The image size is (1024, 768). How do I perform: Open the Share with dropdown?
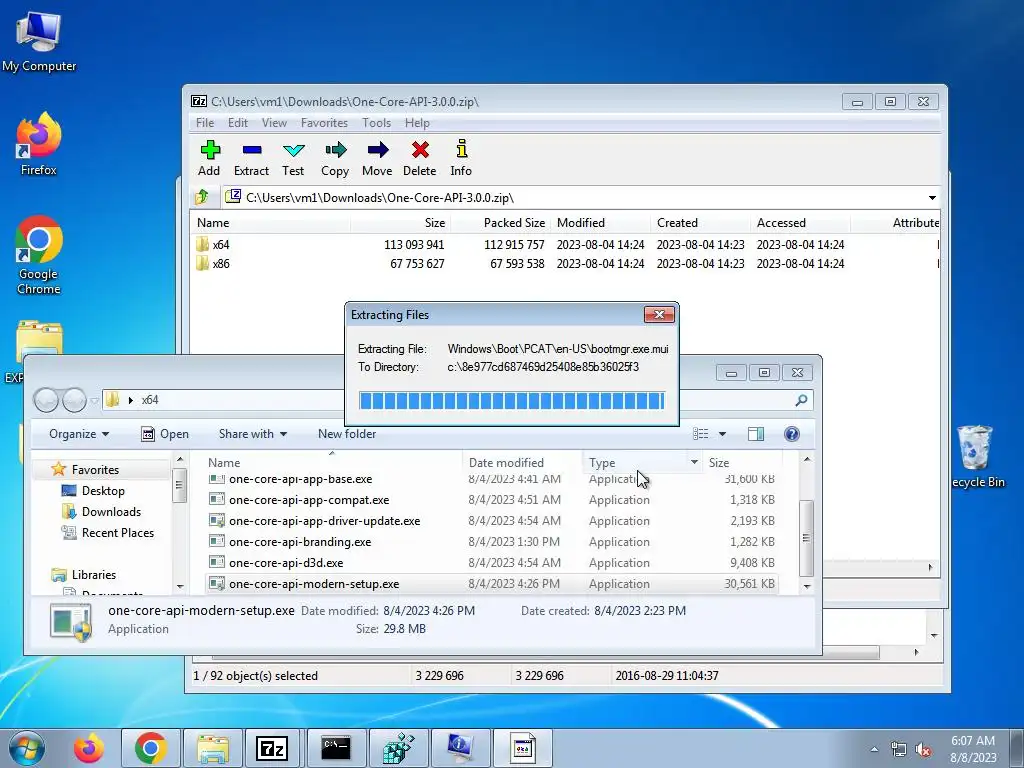253,434
